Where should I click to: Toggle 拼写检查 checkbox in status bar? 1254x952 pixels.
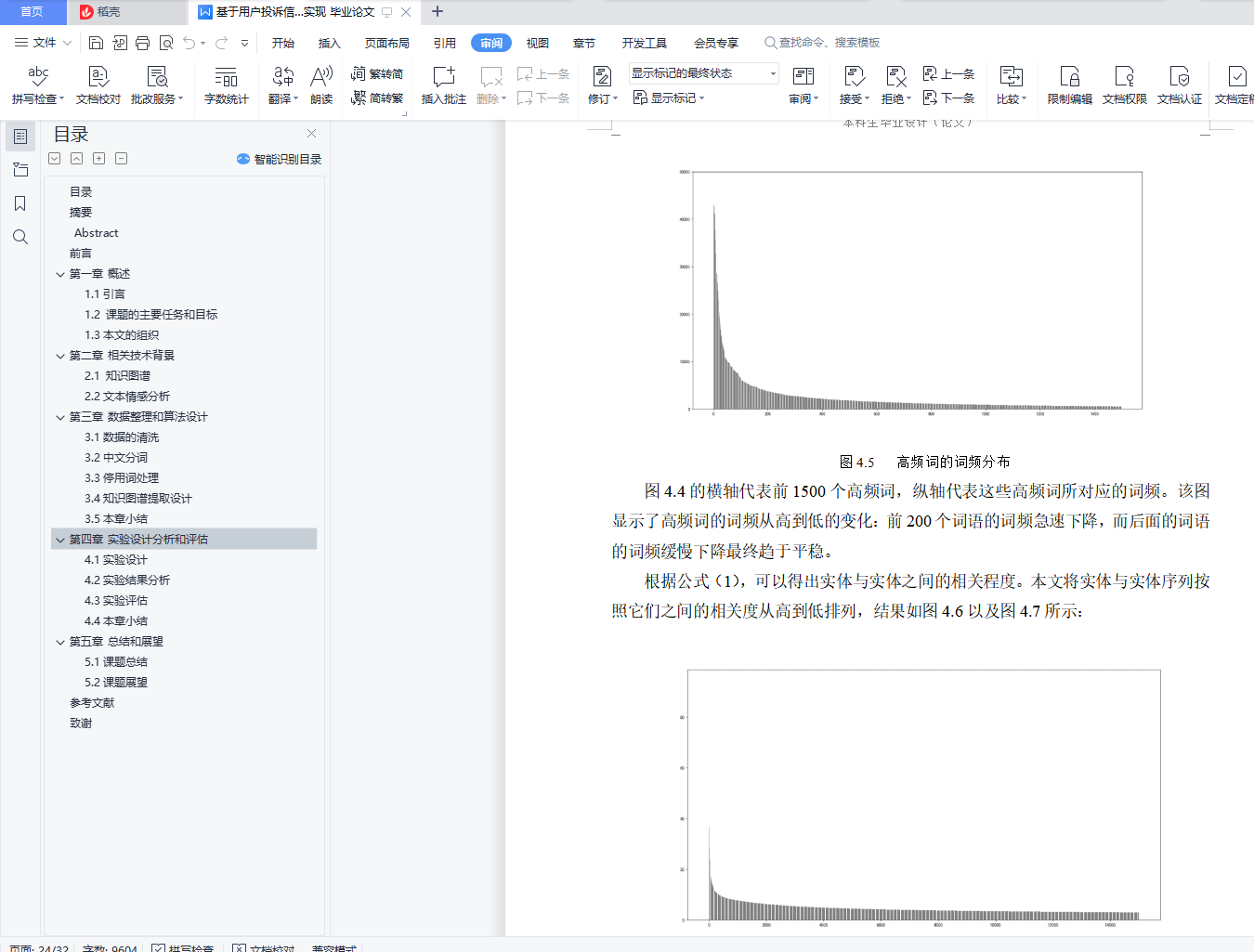159,948
